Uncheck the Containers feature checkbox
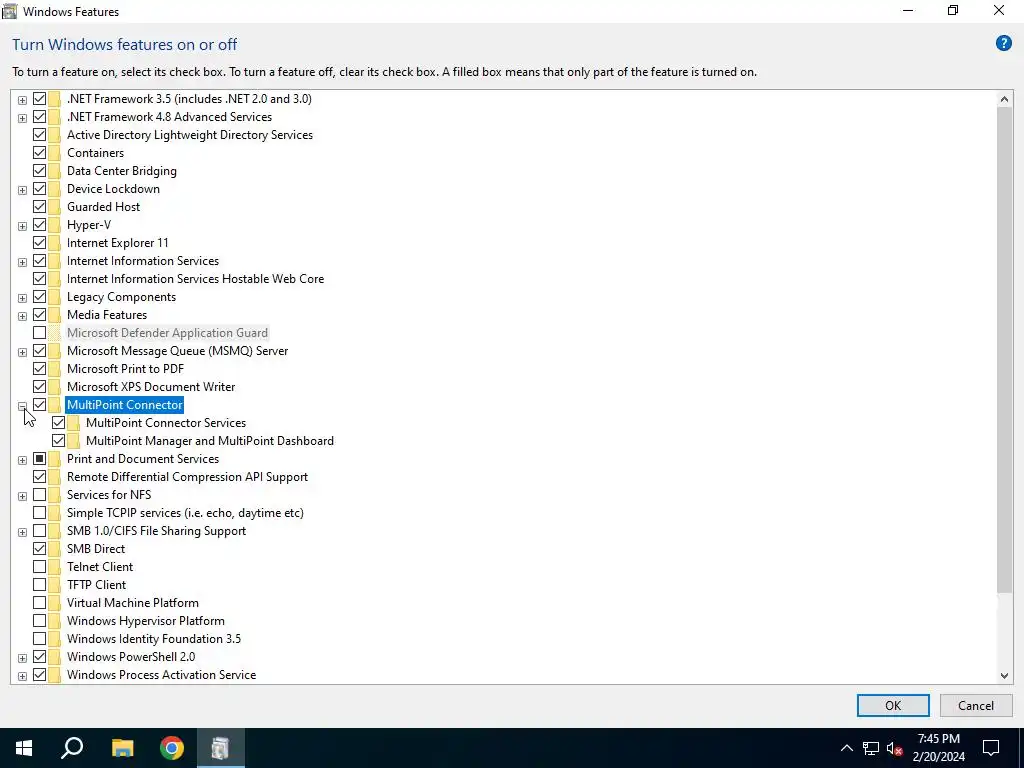 coord(39,153)
